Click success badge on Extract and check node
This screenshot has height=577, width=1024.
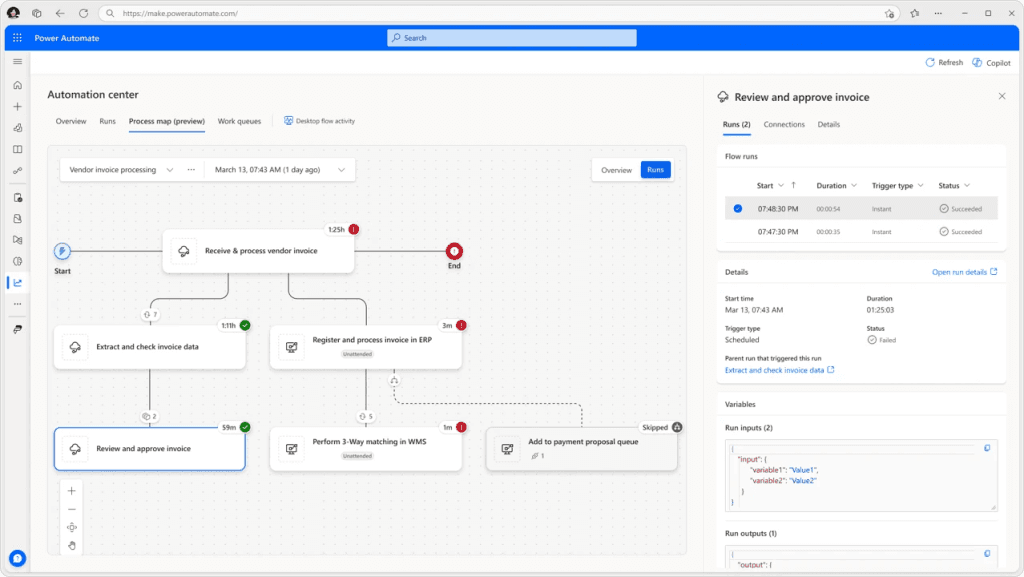(x=245, y=325)
